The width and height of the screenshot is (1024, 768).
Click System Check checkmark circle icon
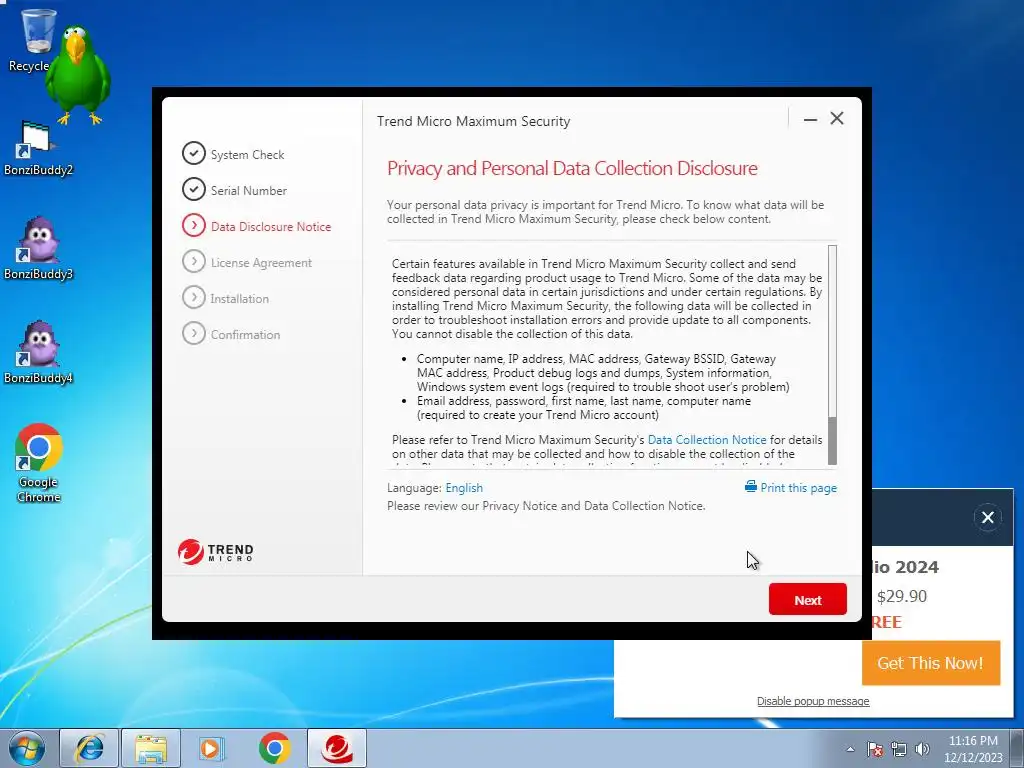click(193, 153)
